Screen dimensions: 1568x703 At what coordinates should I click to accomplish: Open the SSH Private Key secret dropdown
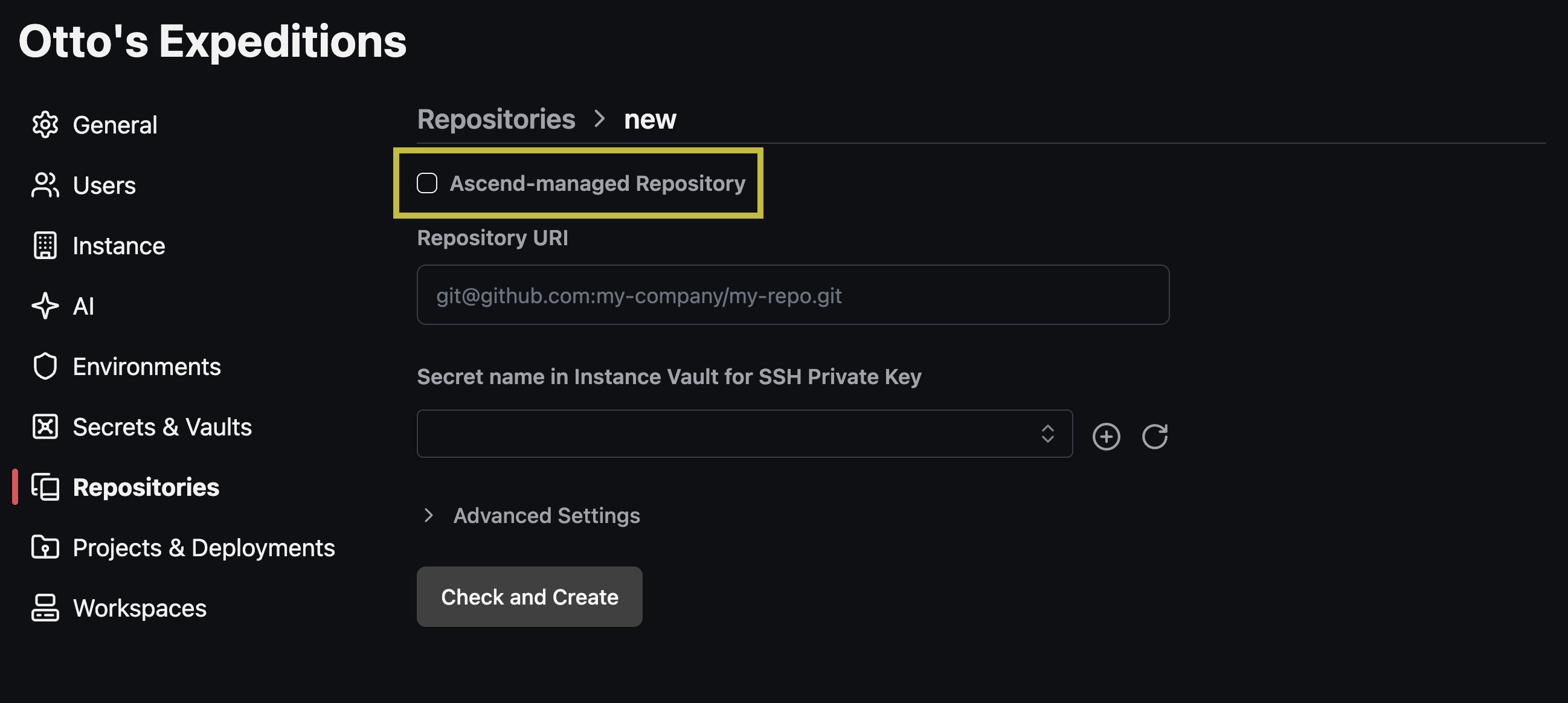[x=744, y=434]
